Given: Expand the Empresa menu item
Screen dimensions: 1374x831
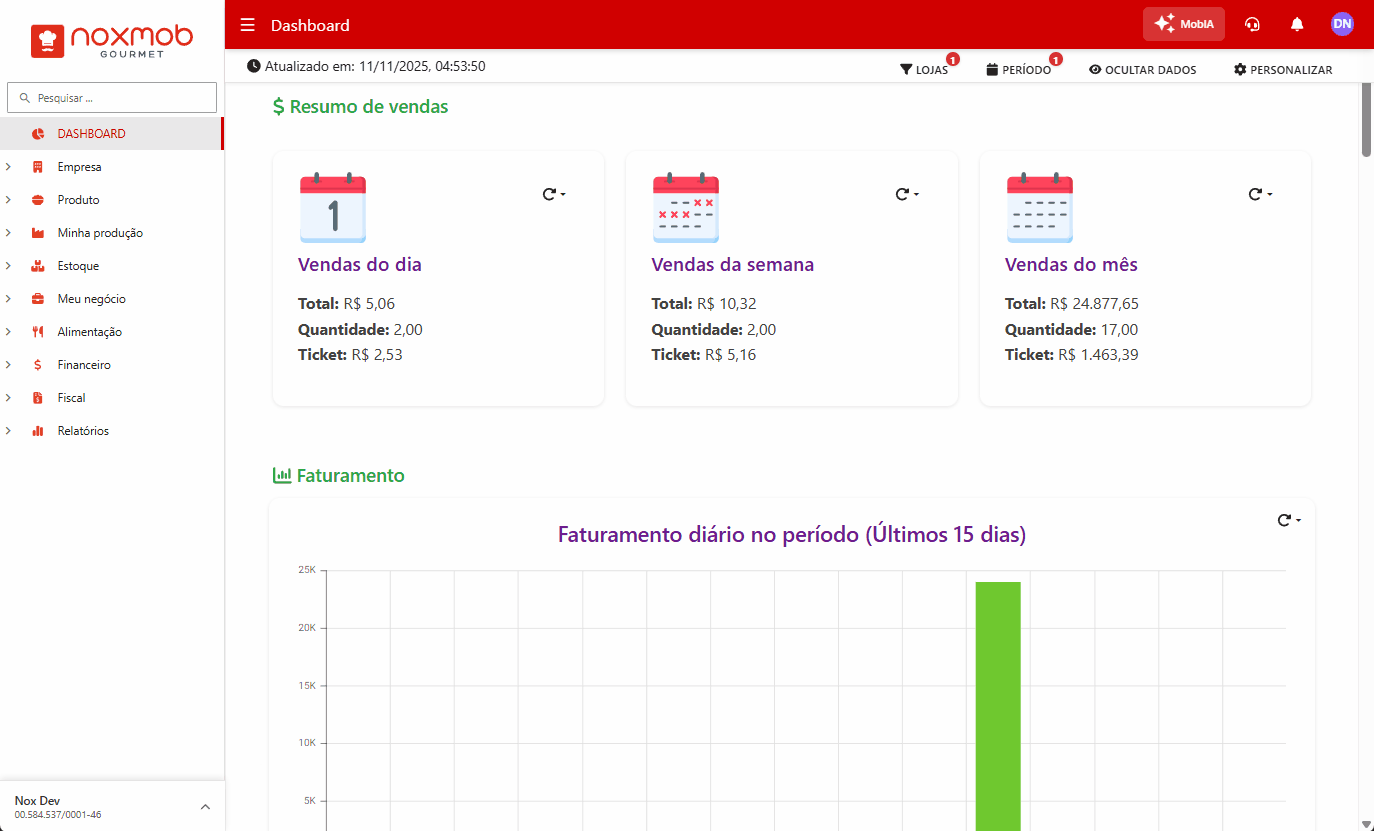Looking at the screenshot, I should 79,167.
